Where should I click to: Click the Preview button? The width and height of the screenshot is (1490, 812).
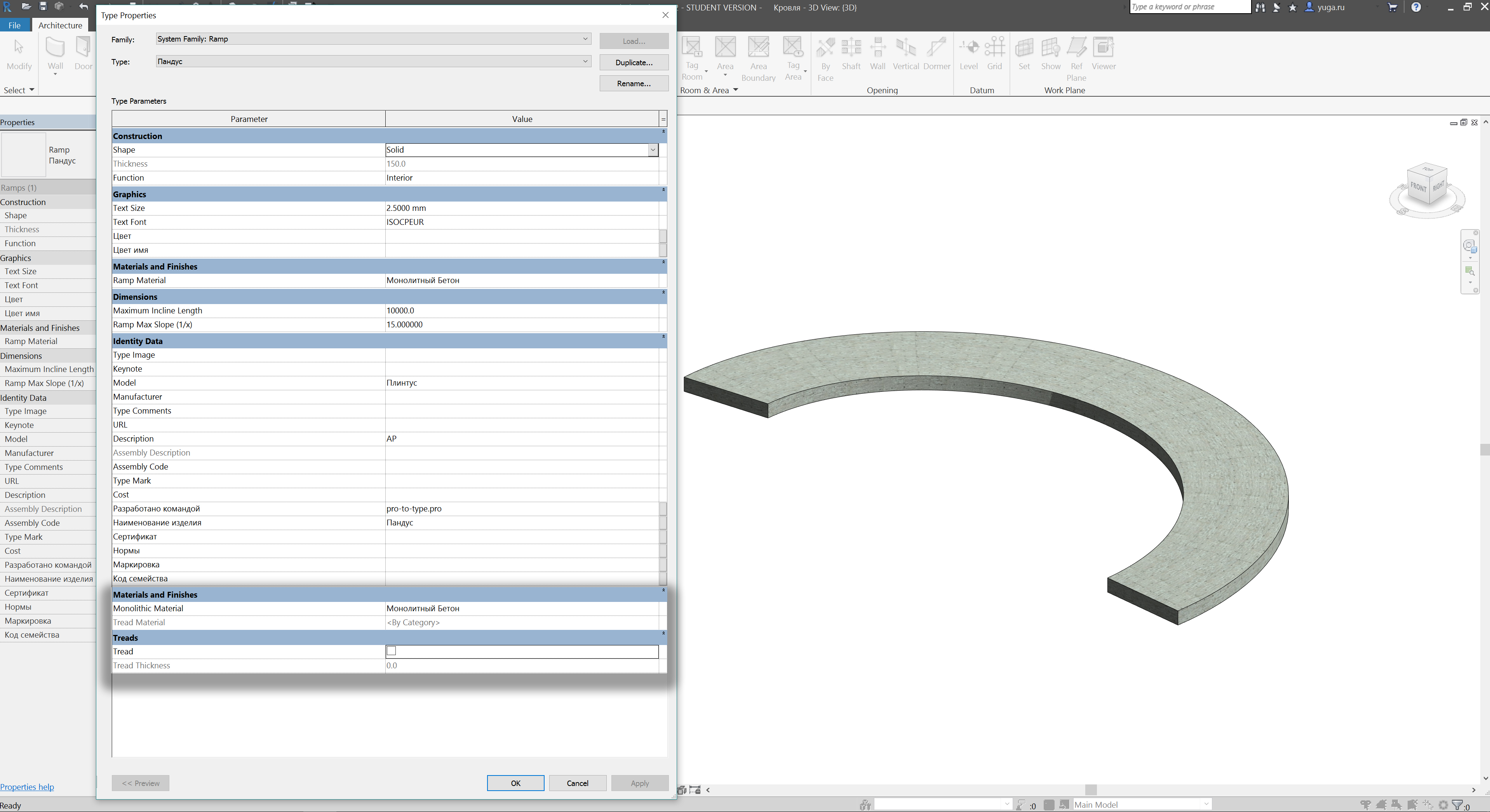click(x=140, y=782)
